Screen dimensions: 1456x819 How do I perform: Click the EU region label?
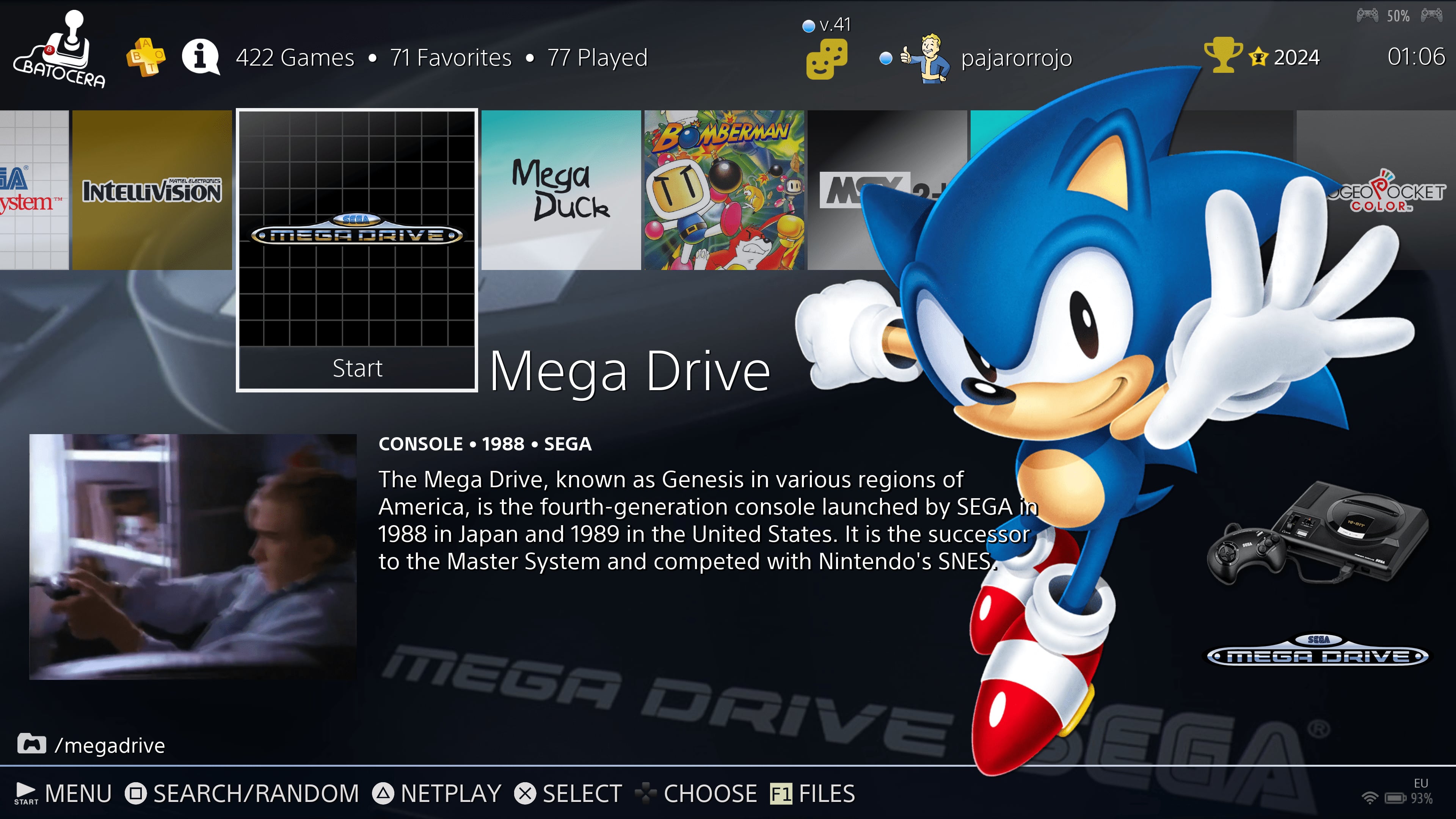point(1421,783)
